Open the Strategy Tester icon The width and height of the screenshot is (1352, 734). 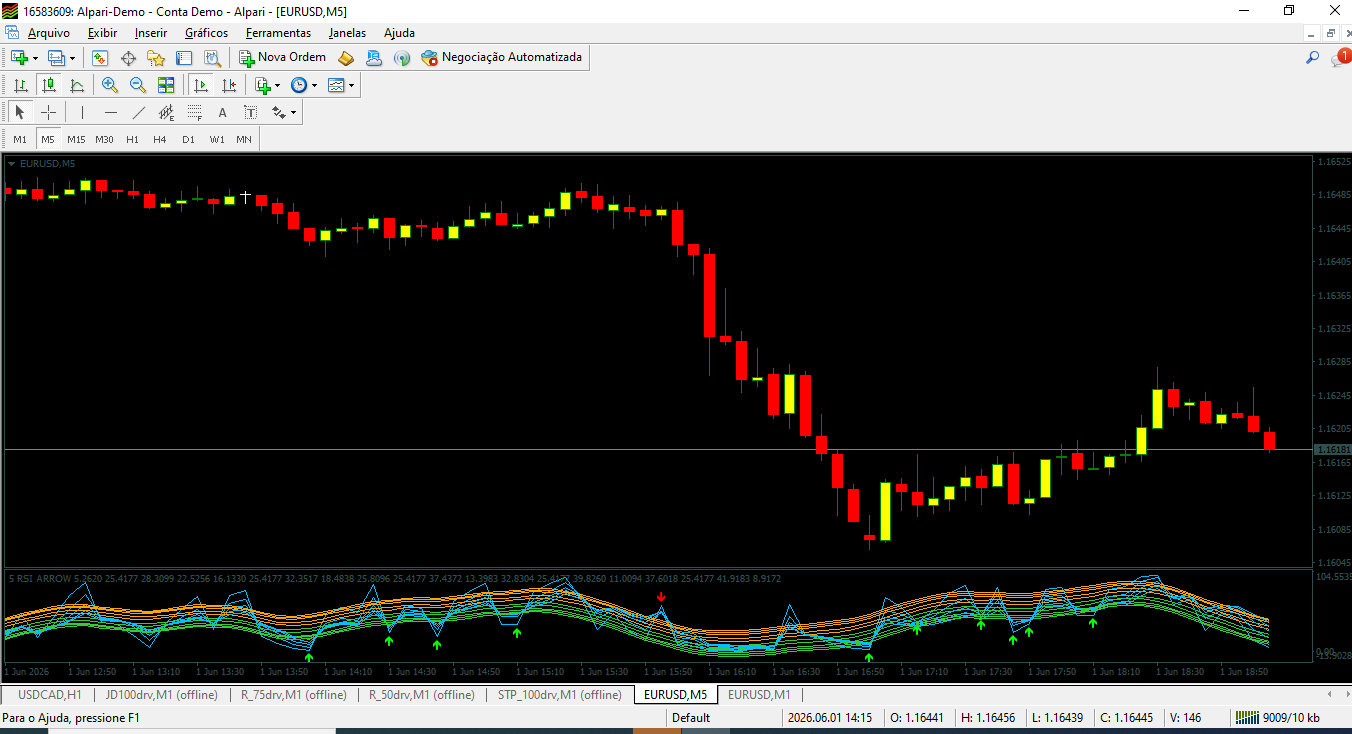coord(213,58)
